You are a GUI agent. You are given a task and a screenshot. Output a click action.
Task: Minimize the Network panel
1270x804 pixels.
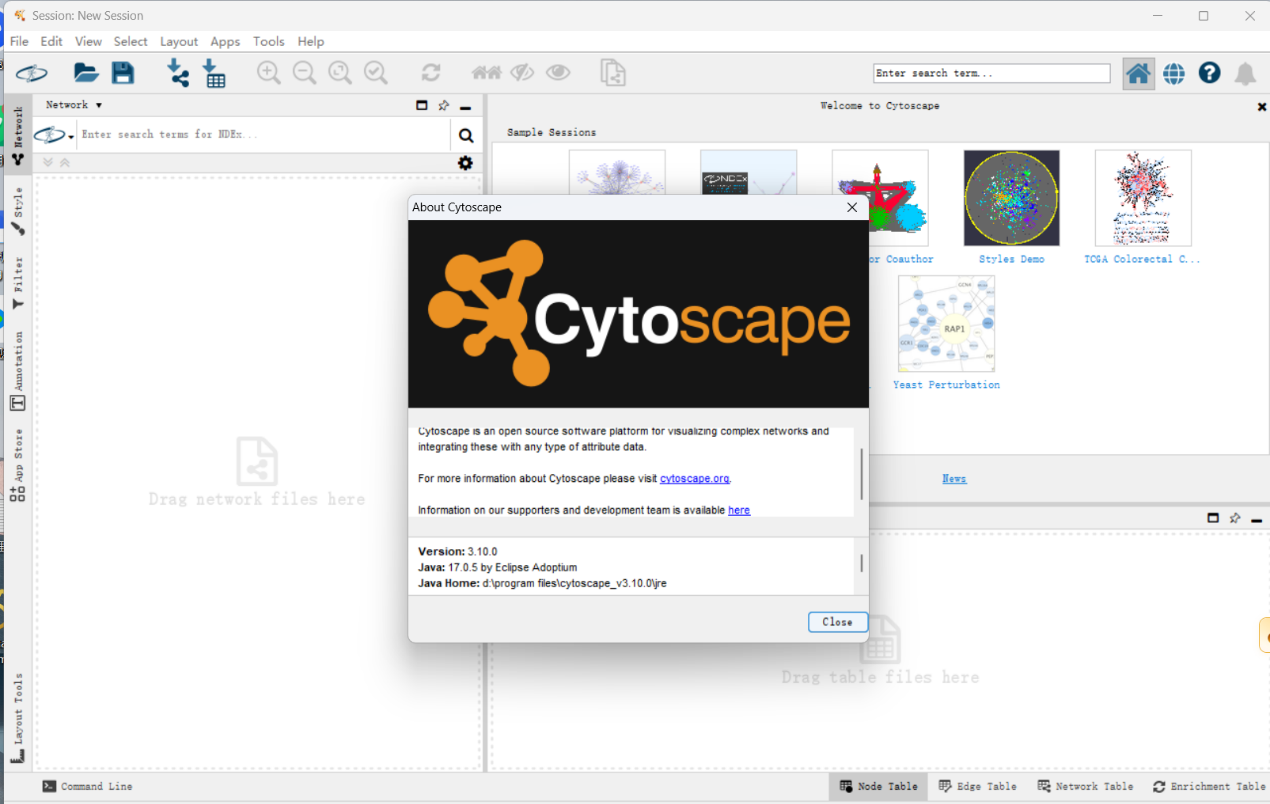click(x=466, y=107)
